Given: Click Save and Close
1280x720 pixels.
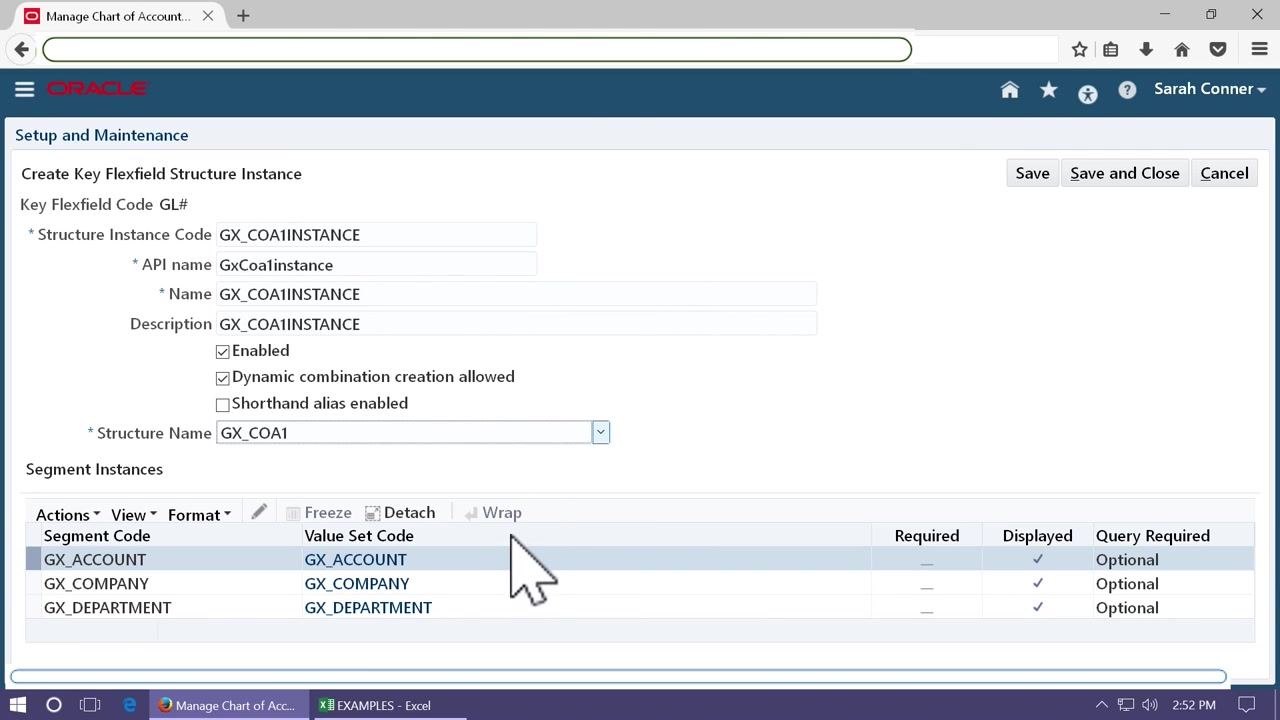Looking at the screenshot, I should pyautogui.click(x=1125, y=173).
